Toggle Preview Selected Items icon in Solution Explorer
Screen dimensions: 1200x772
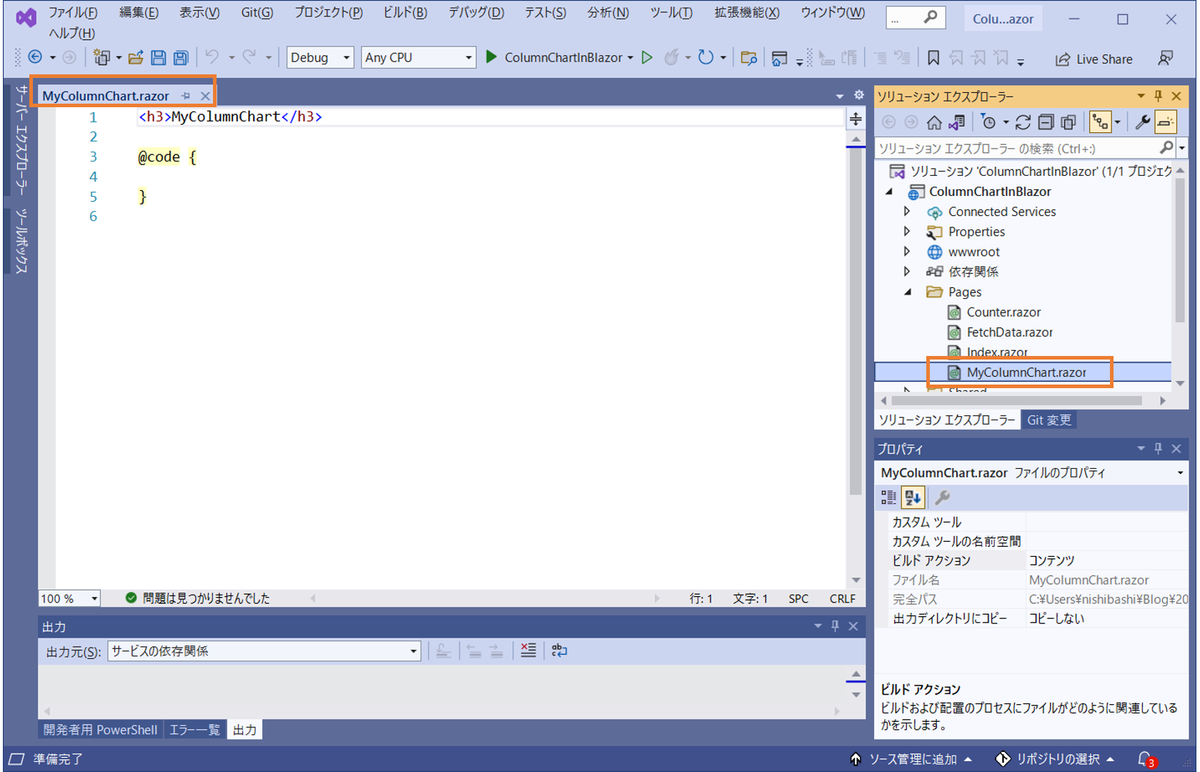(1165, 122)
